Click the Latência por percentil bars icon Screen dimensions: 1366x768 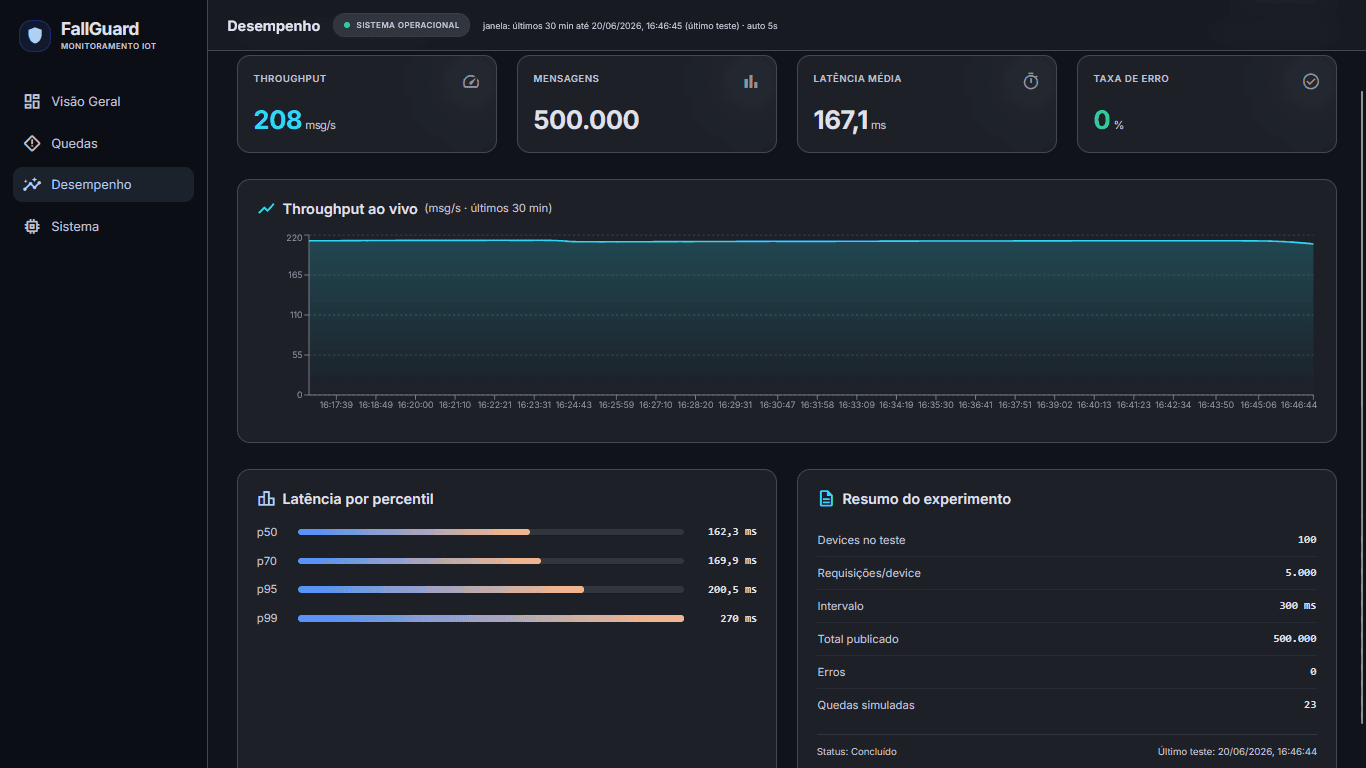[x=266, y=499]
